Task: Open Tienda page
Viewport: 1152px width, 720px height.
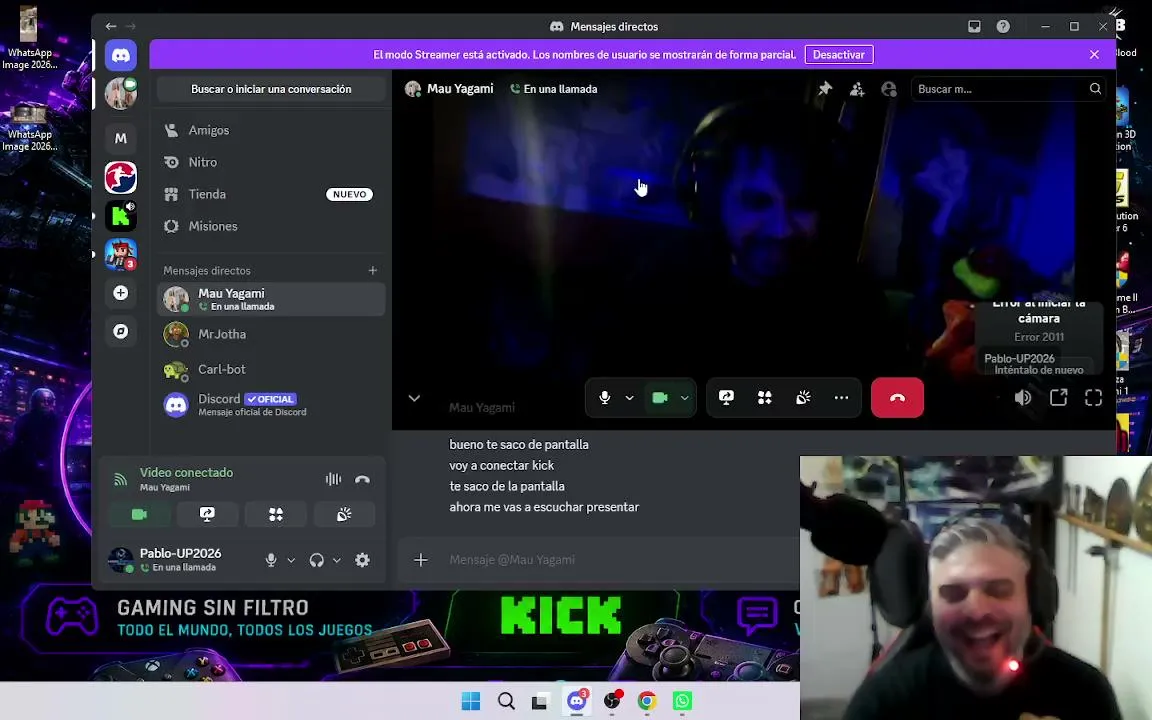Action: click(270, 194)
